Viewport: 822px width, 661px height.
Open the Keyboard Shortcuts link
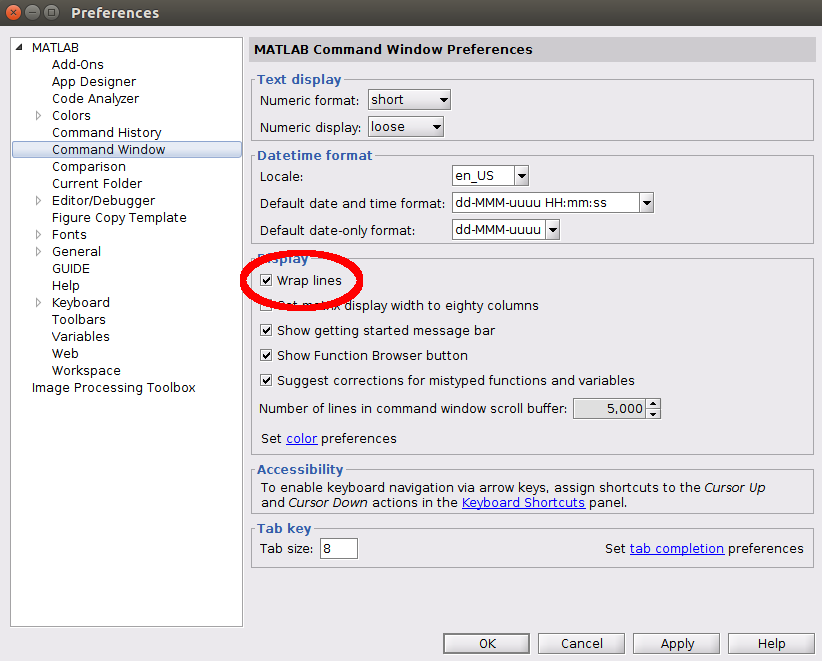click(523, 503)
